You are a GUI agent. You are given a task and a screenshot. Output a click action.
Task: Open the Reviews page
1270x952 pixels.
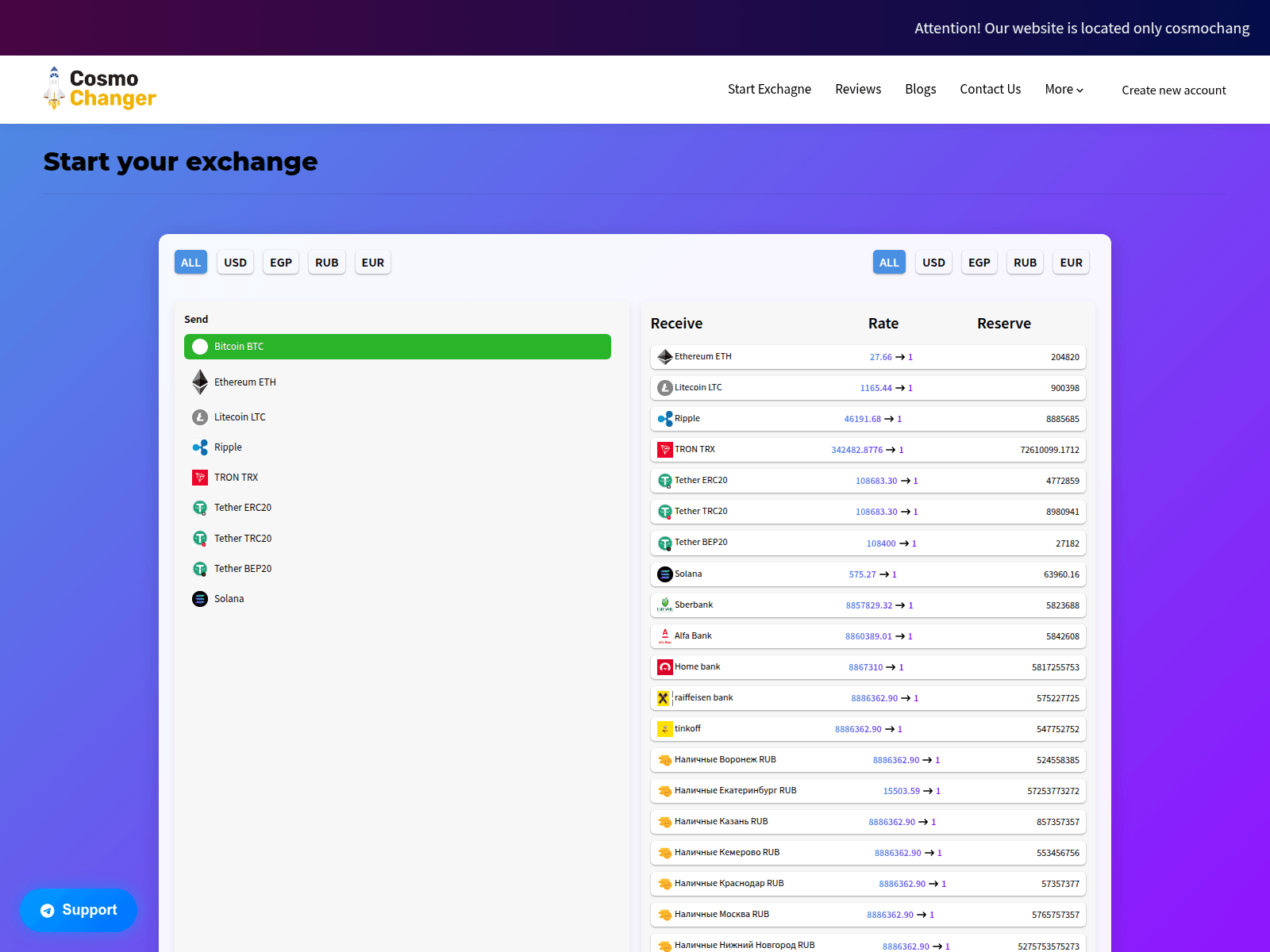coord(858,90)
